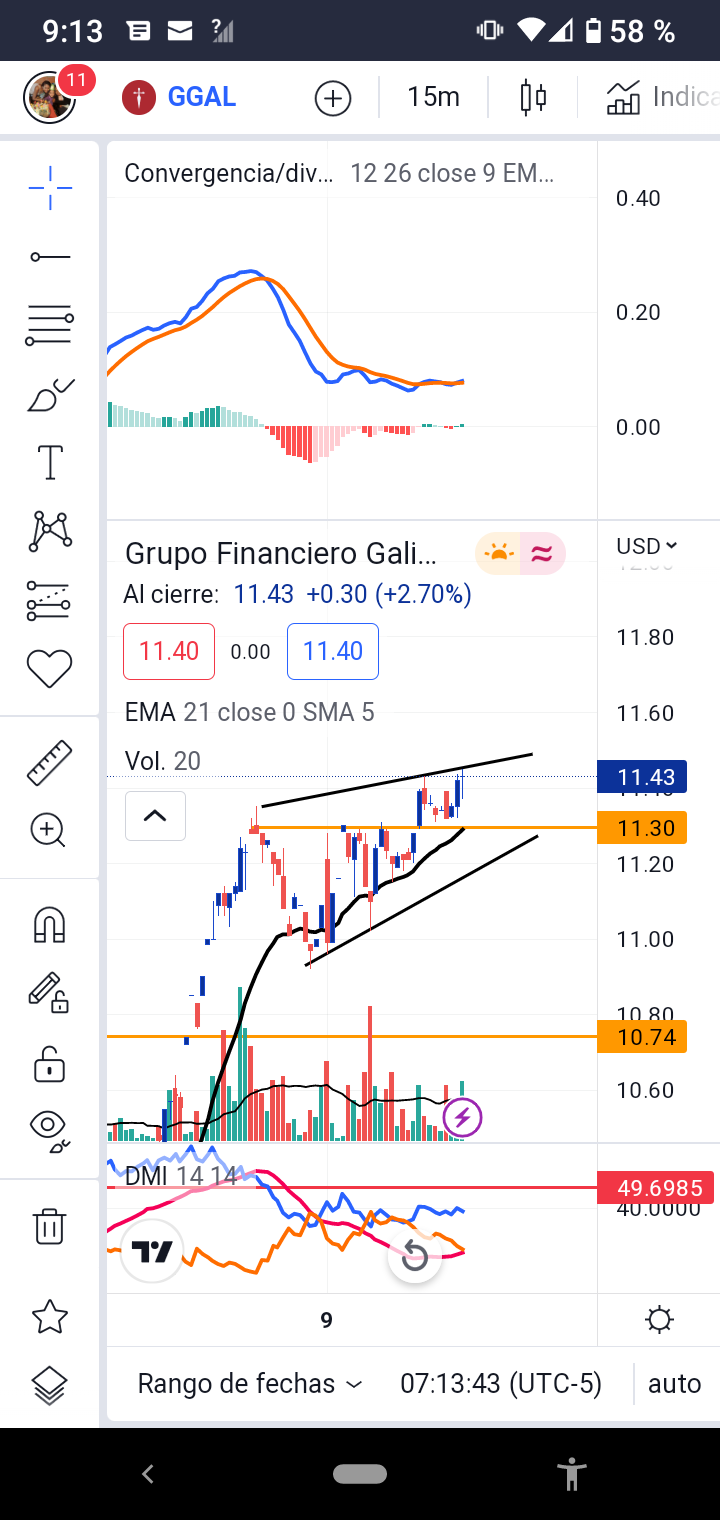Click the 11.30 orange price line label
The width and height of the screenshot is (720, 1520).
[x=641, y=828]
